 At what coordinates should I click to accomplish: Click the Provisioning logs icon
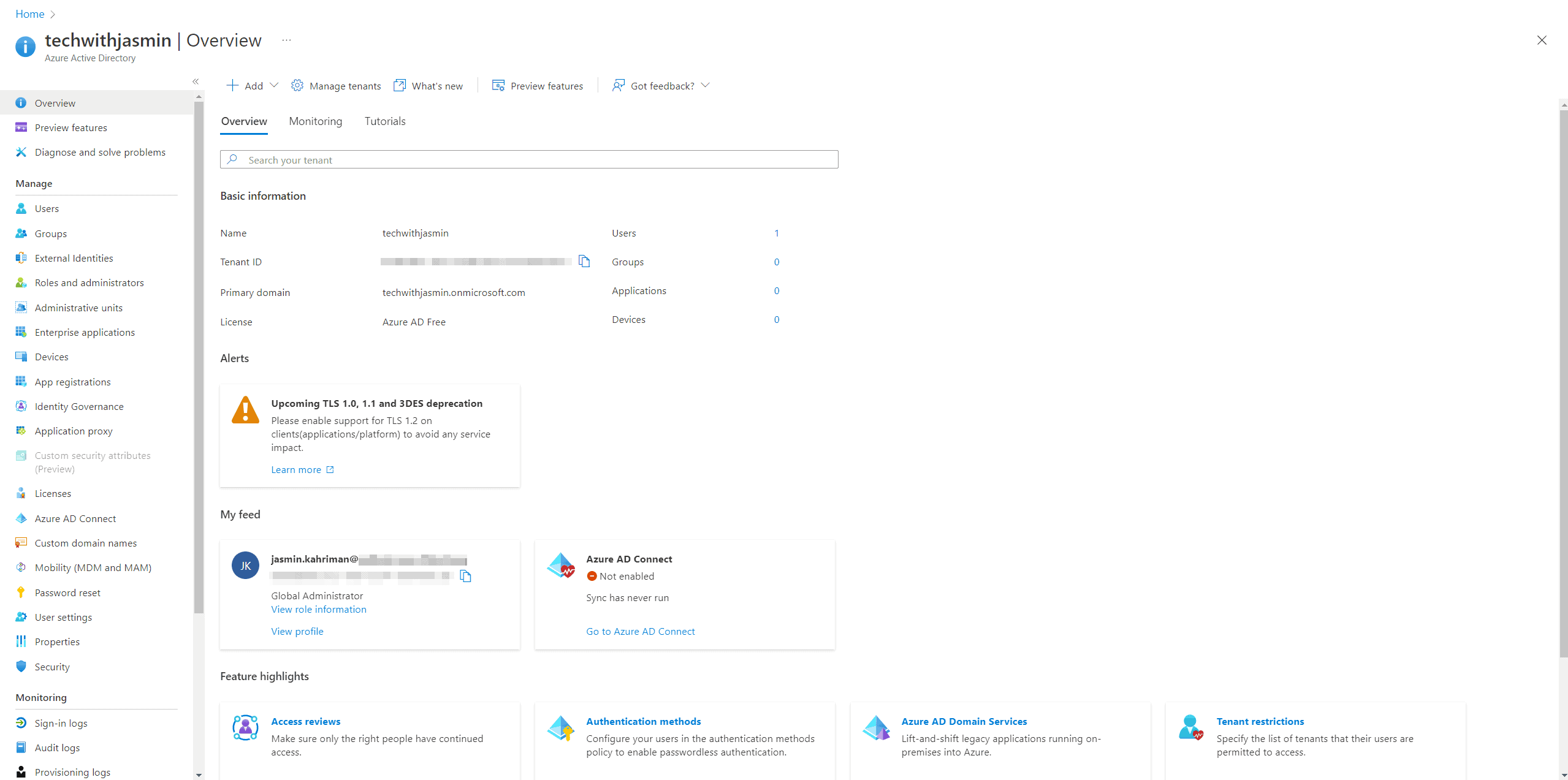click(21, 772)
